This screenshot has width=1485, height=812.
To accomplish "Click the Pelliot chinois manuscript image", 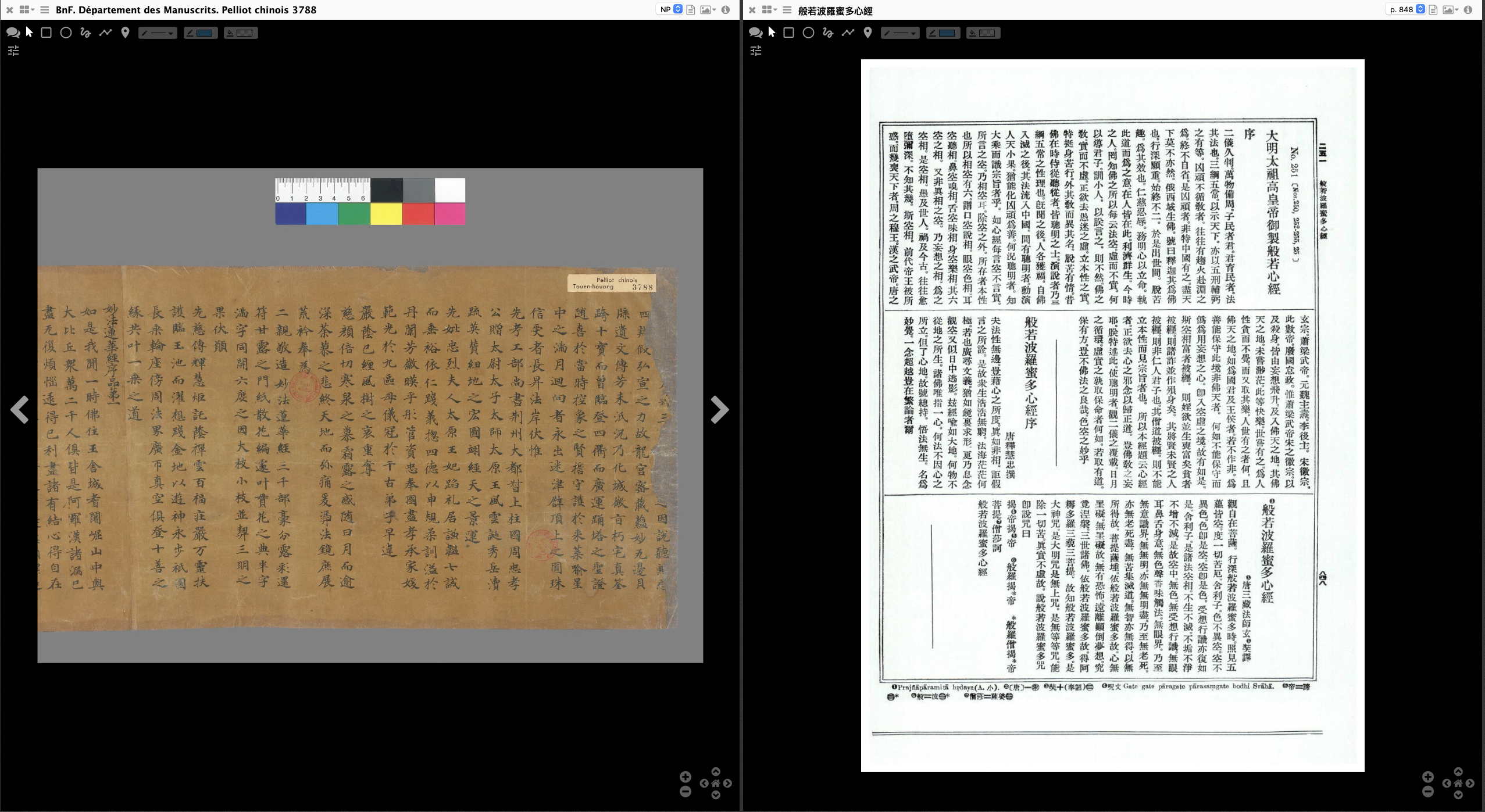I will pyautogui.click(x=370, y=416).
